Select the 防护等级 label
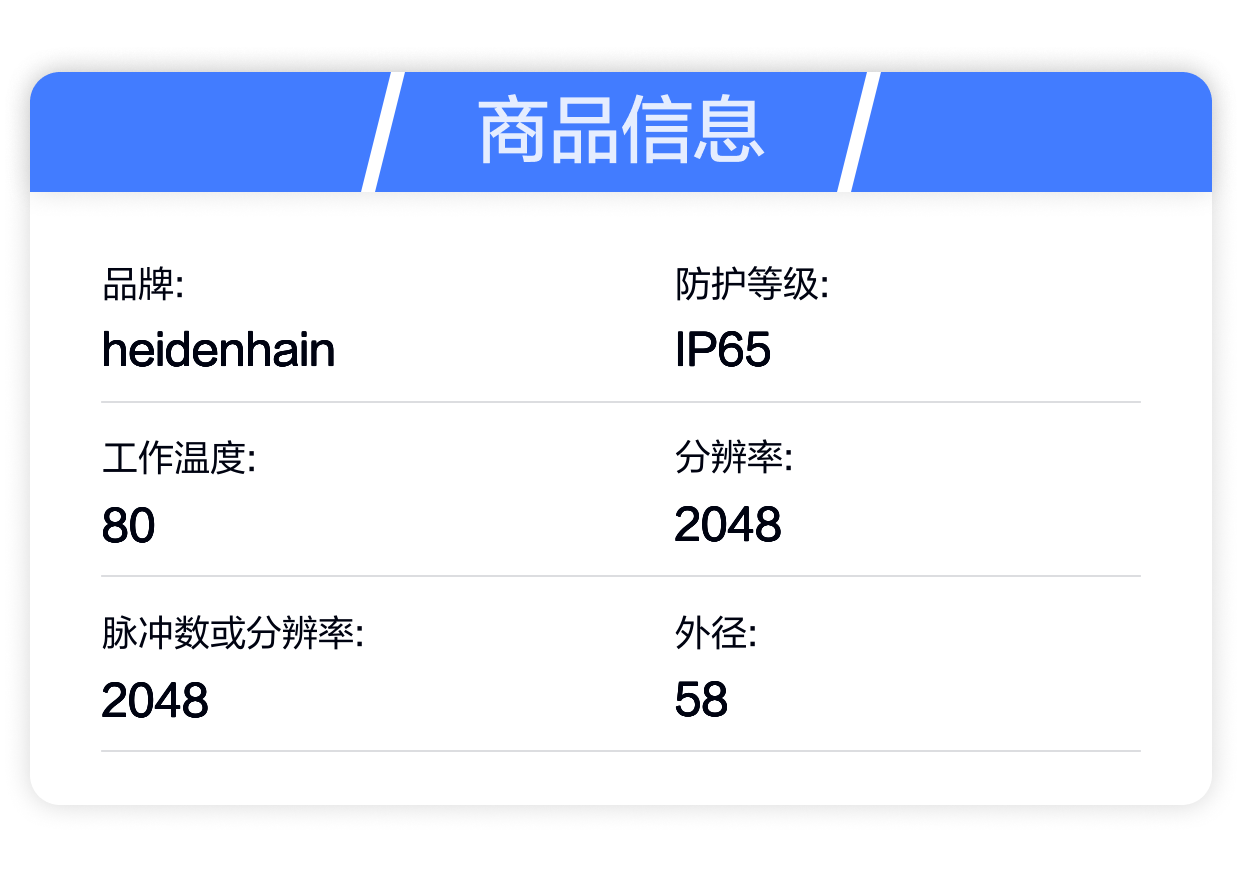The width and height of the screenshot is (1242, 877). click(752, 285)
